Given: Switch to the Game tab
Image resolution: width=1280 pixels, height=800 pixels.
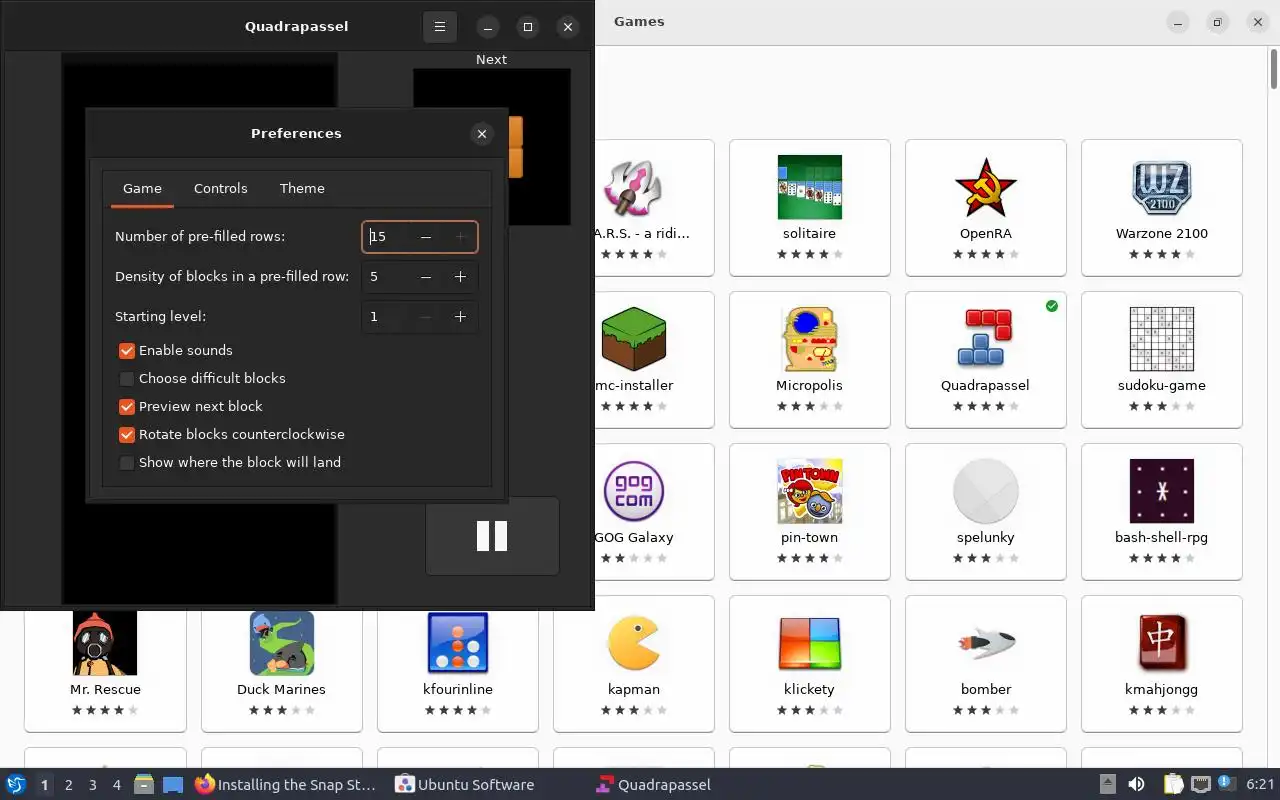Looking at the screenshot, I should (142, 188).
